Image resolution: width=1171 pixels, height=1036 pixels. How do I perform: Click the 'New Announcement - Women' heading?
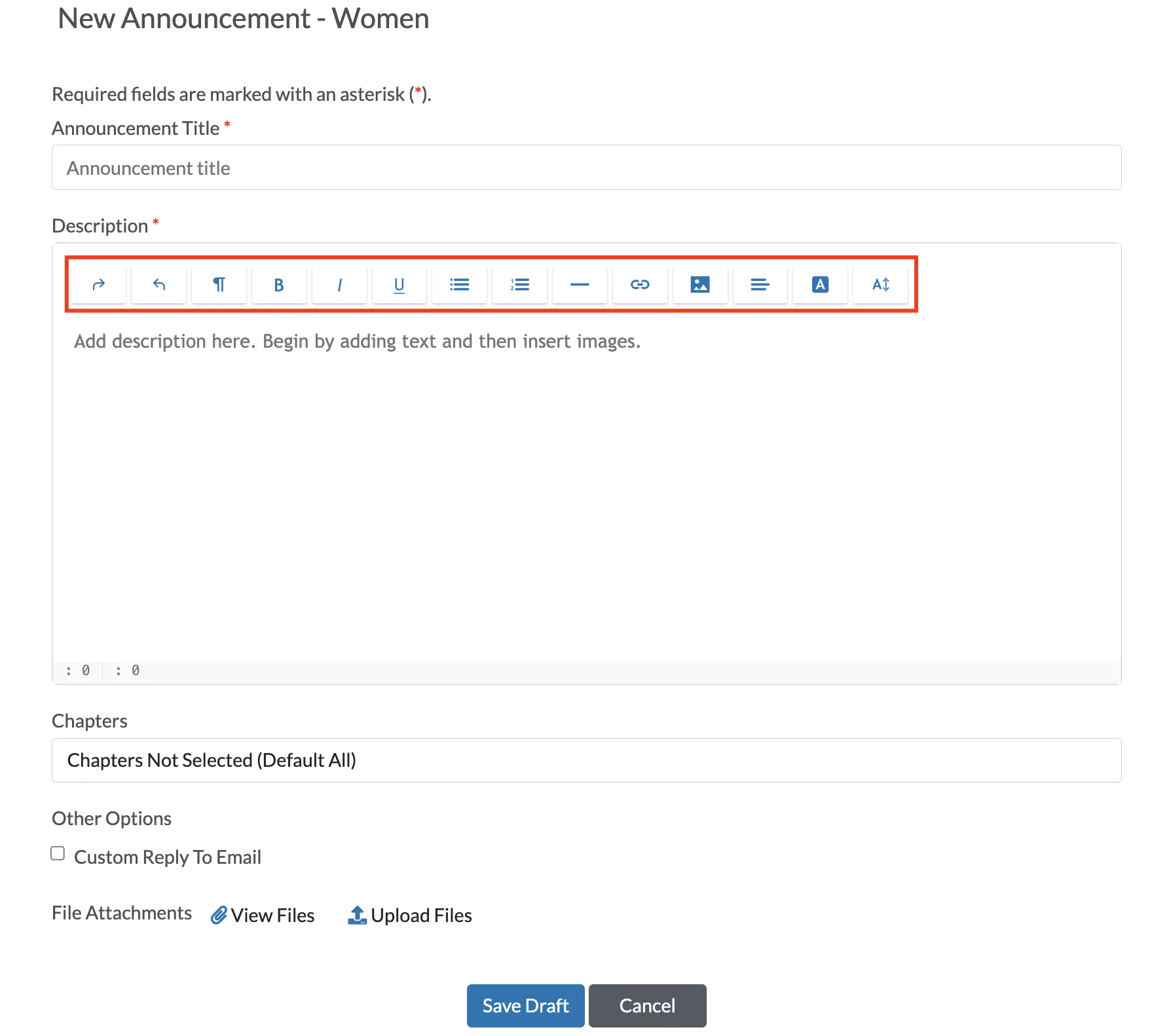[244, 18]
